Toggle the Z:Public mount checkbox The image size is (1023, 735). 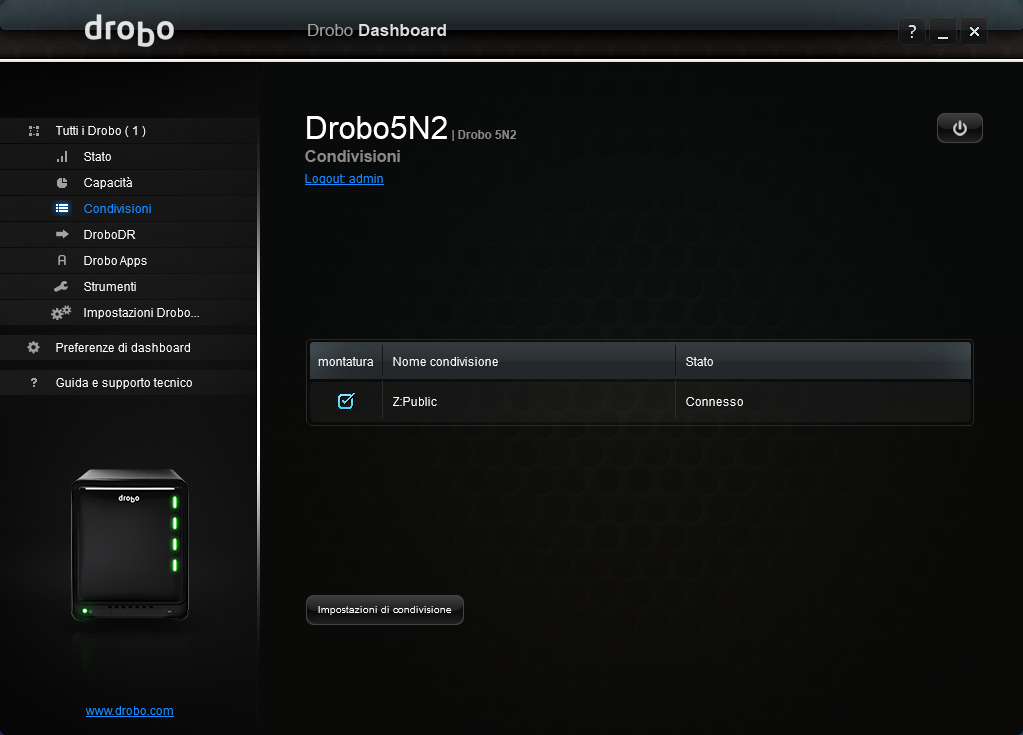tap(346, 401)
